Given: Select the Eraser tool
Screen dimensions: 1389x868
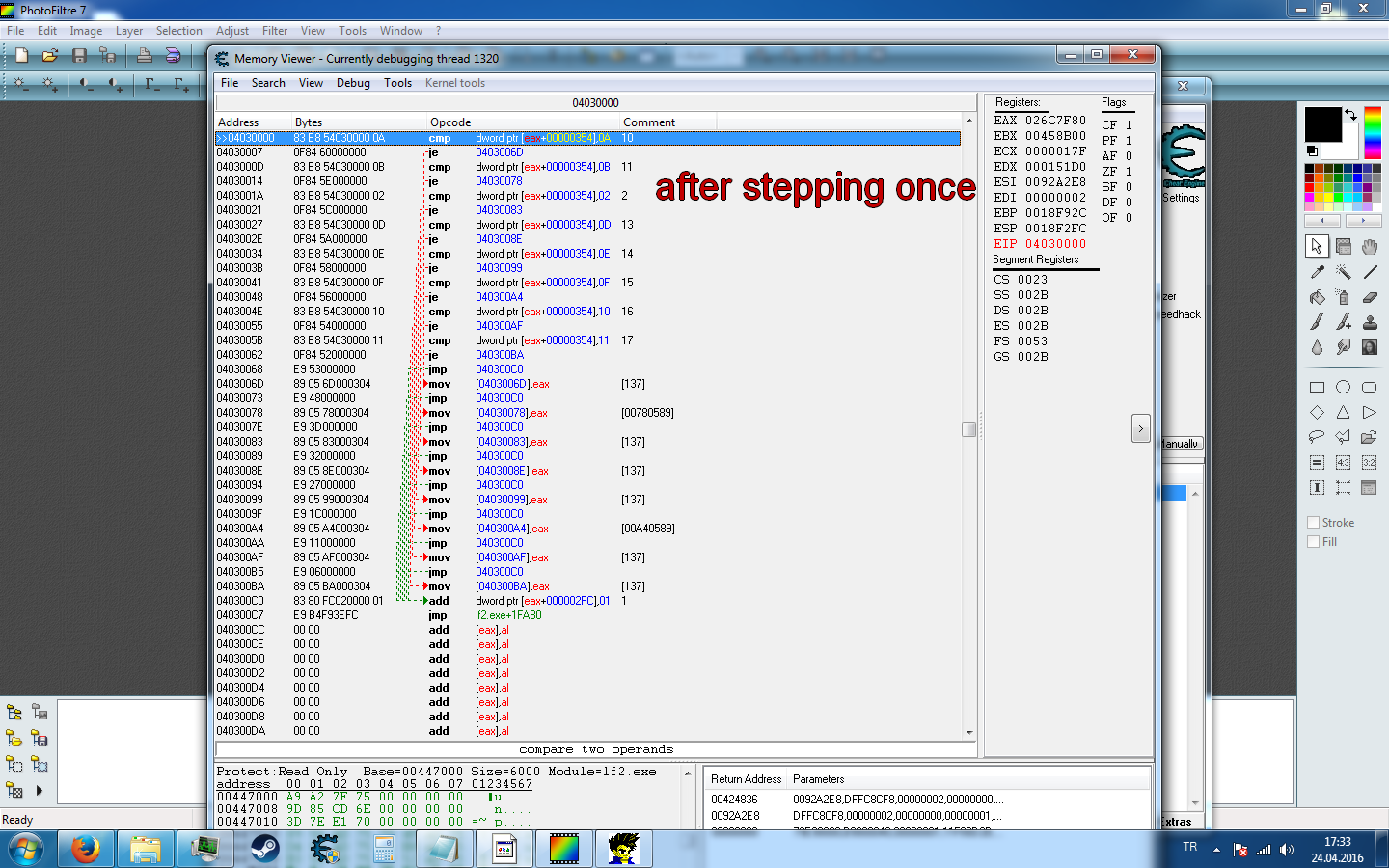Looking at the screenshot, I should point(1370,297).
